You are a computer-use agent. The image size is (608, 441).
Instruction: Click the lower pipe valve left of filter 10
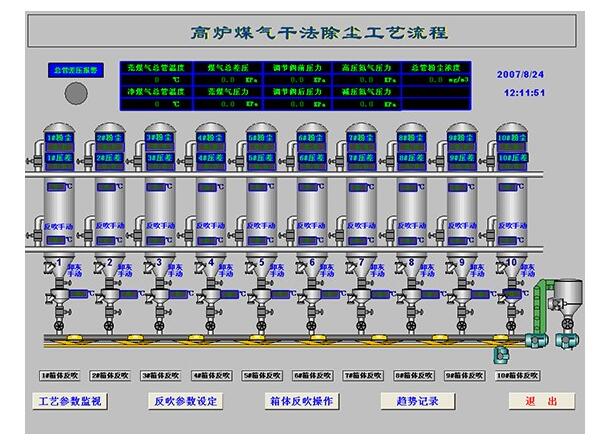tap(489, 235)
